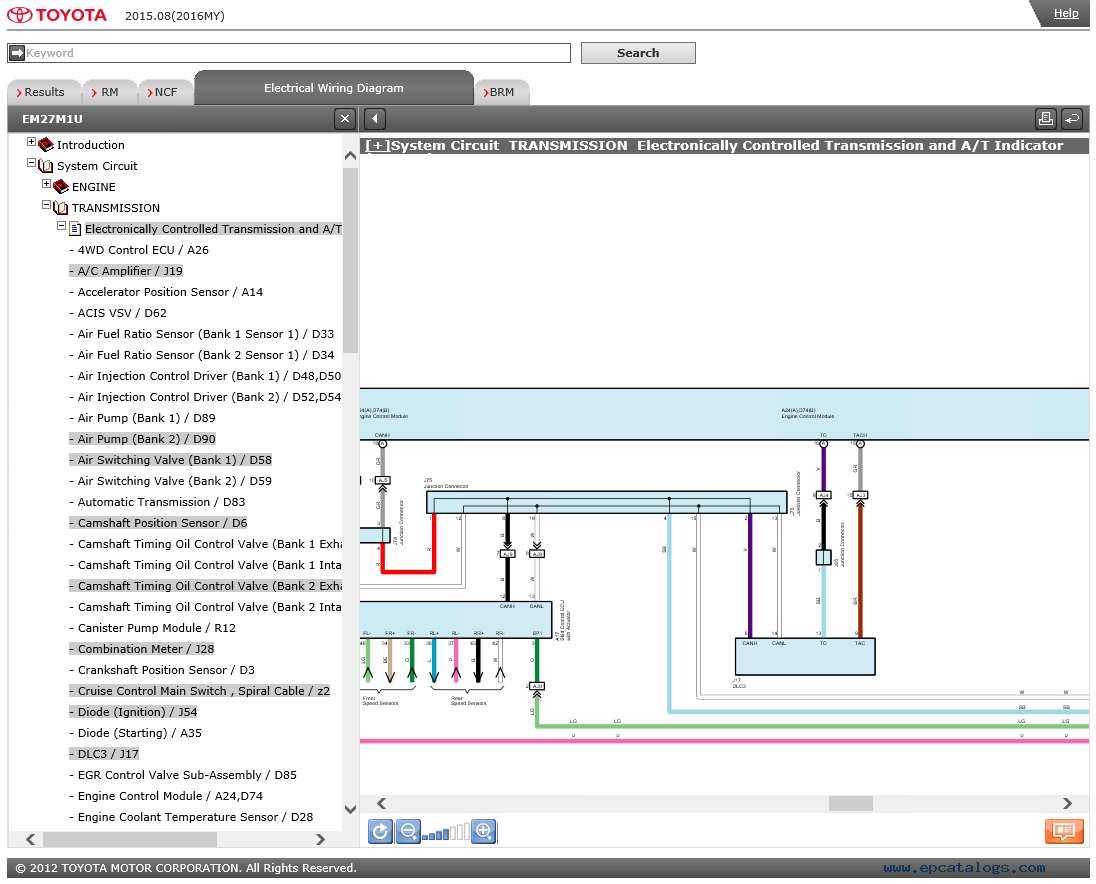Open the Help link
Screen dimensions: 1096x884
1066,13
